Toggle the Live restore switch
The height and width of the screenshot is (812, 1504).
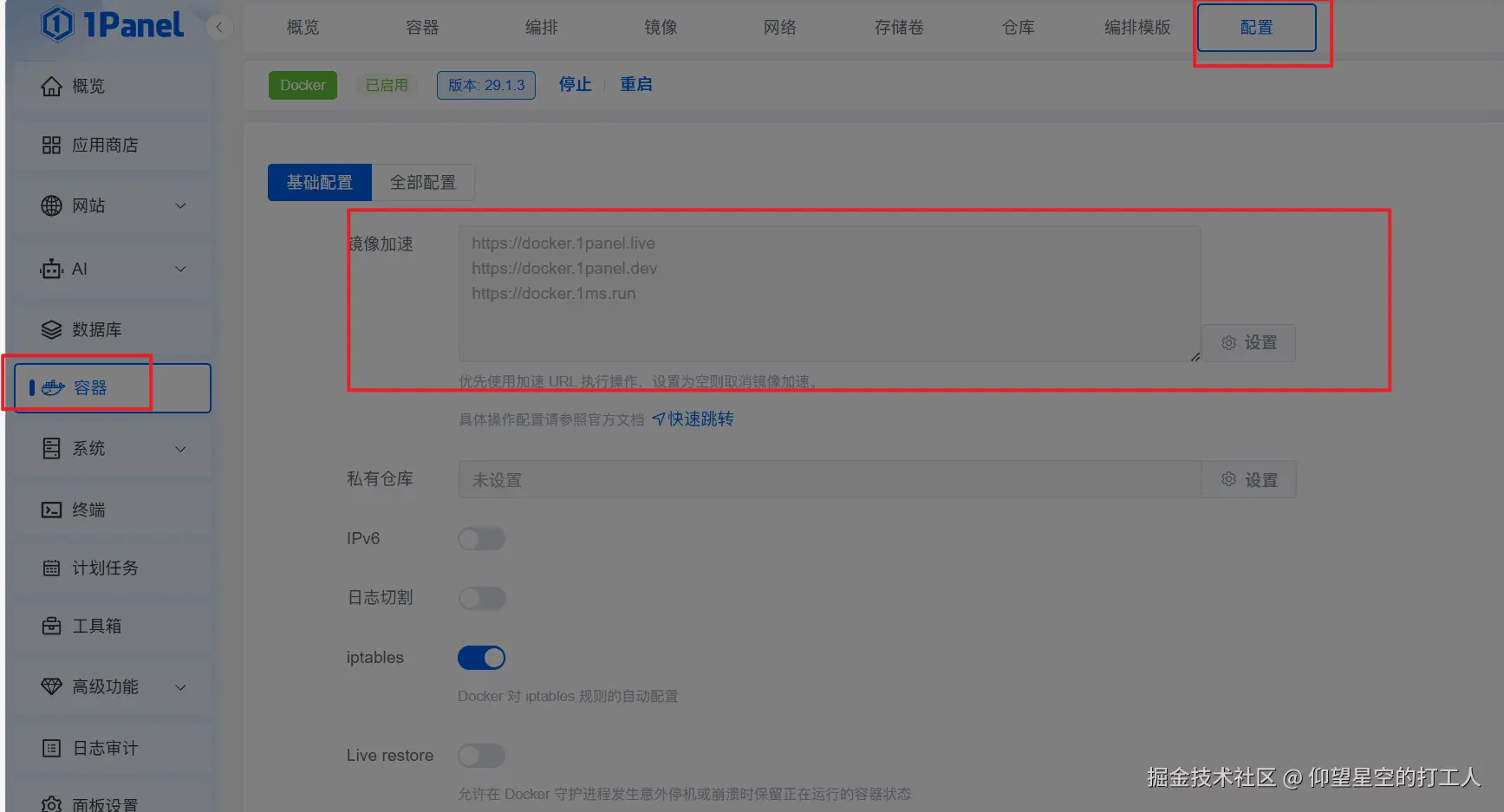(x=482, y=756)
